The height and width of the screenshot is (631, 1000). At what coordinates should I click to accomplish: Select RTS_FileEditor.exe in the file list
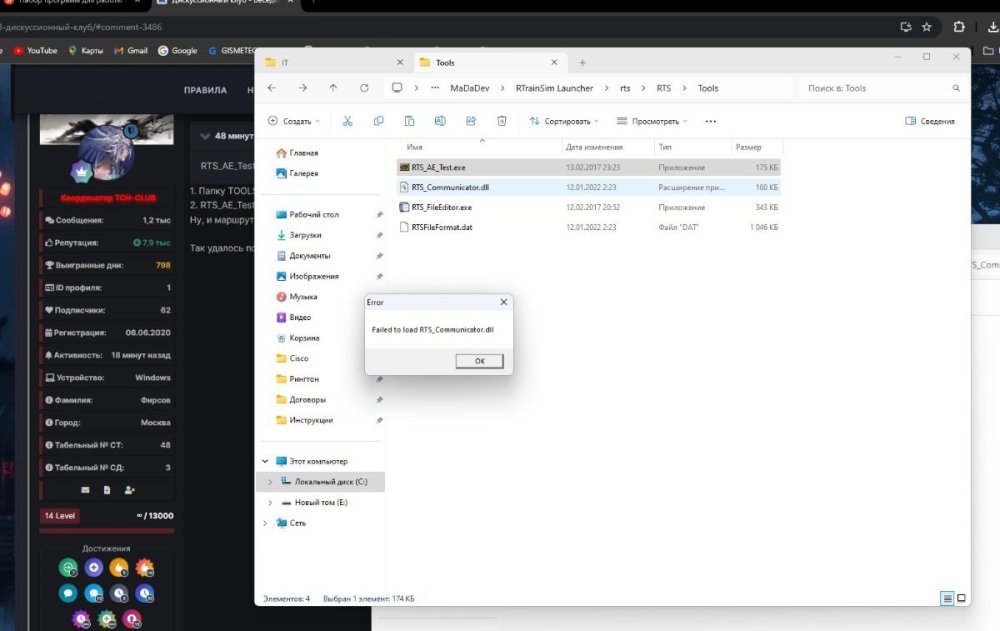[x=441, y=207]
